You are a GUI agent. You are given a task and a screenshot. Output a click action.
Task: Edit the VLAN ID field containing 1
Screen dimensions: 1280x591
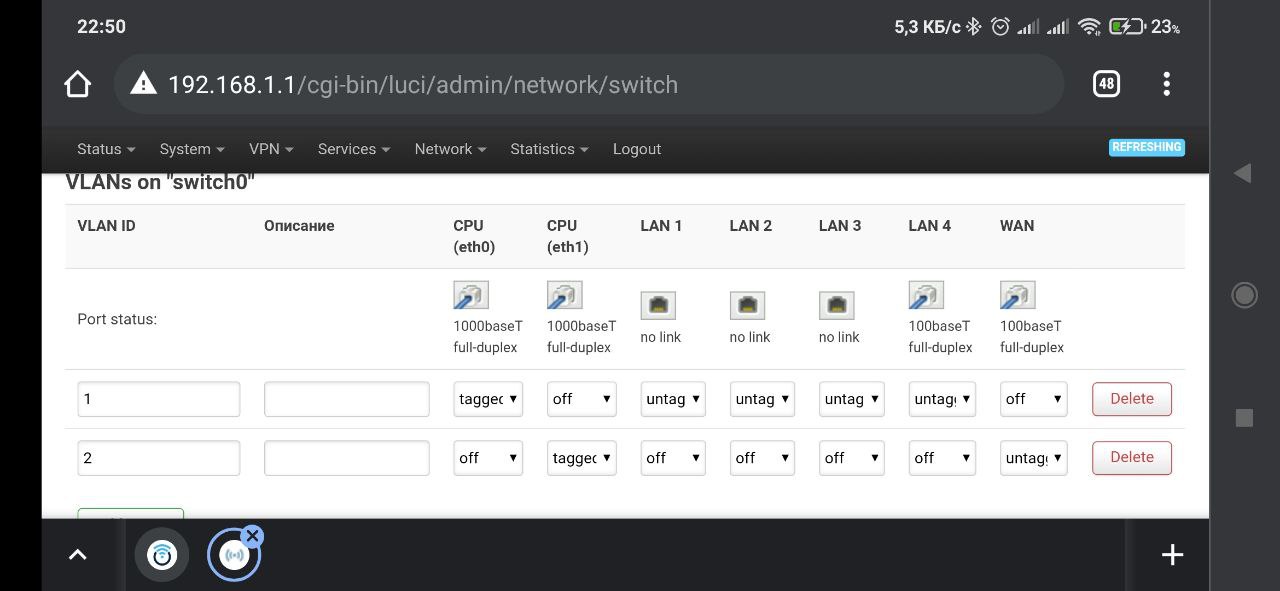pos(159,399)
